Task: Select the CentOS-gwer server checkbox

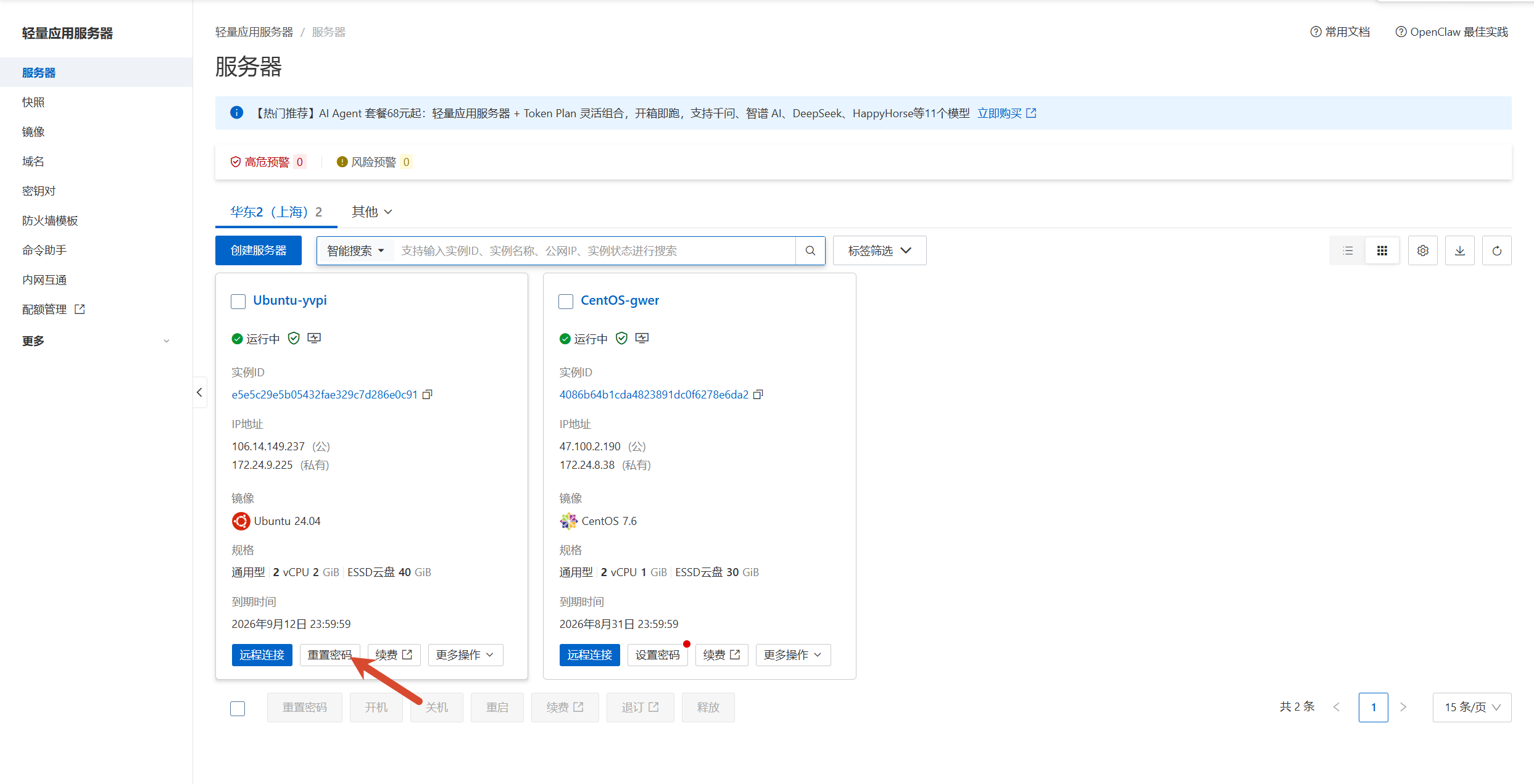Action: pos(566,301)
